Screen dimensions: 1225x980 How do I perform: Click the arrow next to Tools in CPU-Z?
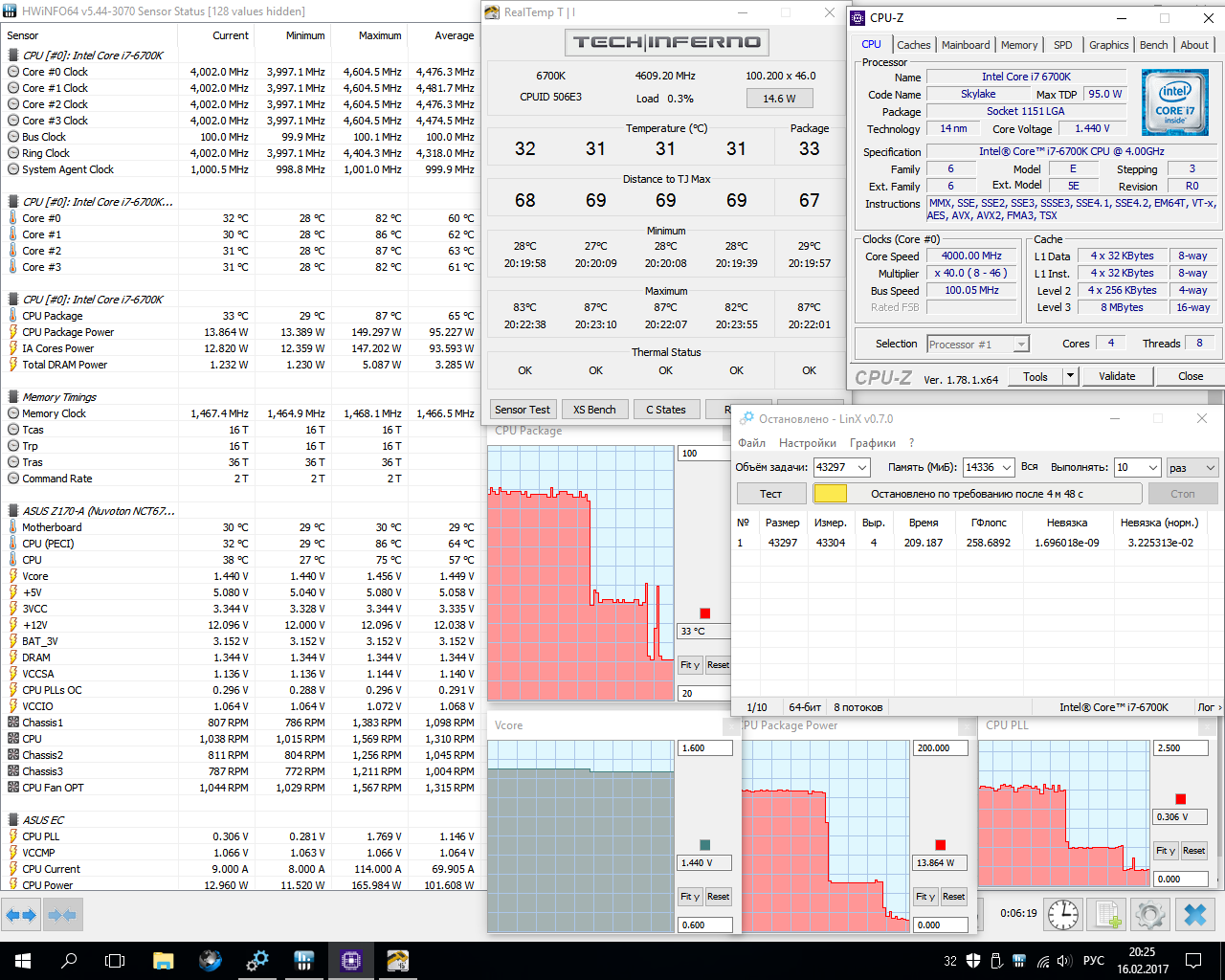coord(1070,376)
